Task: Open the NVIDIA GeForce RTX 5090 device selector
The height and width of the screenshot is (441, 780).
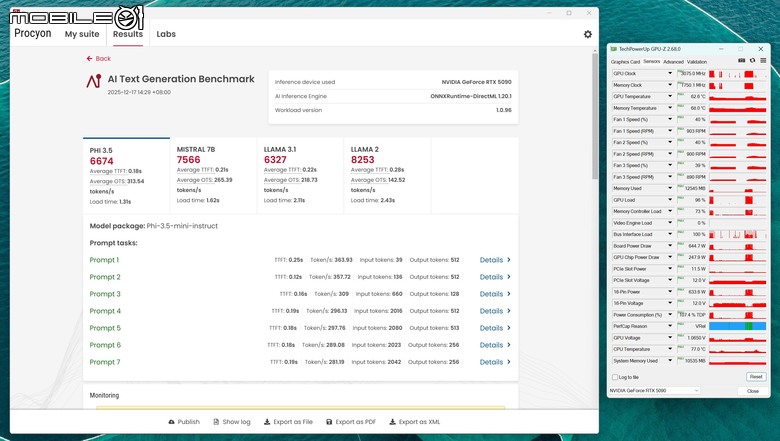Action: [655, 391]
